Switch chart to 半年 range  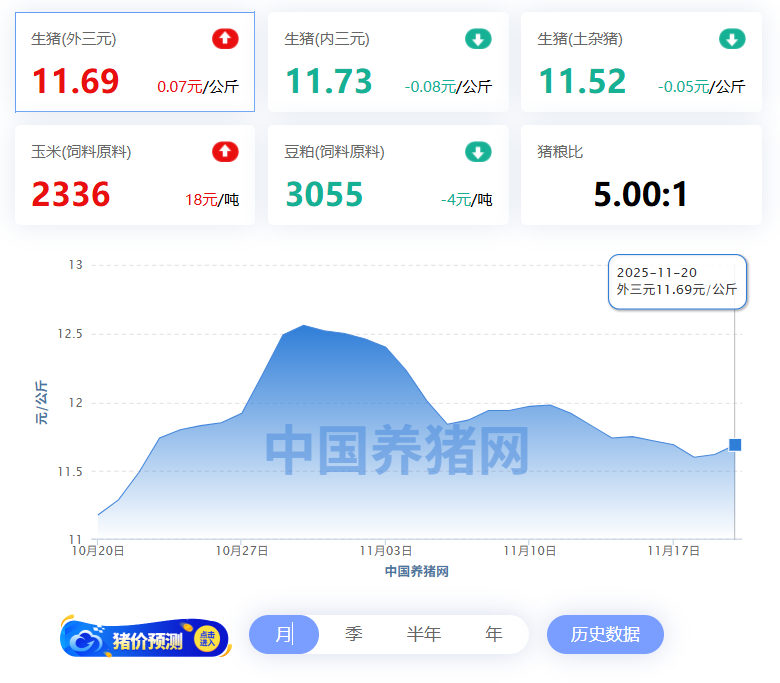(x=423, y=634)
